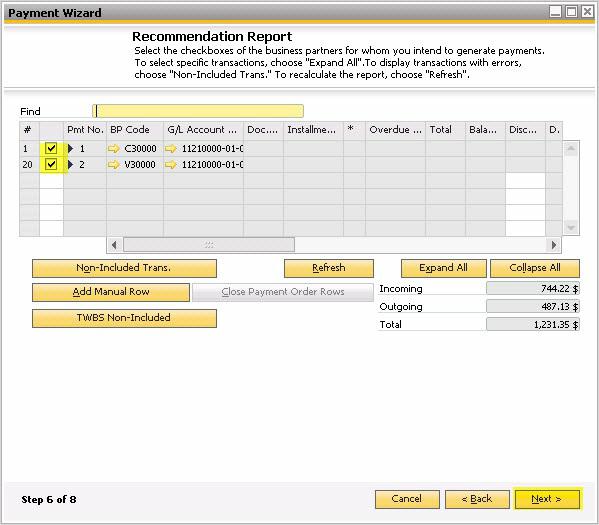This screenshot has height=525, width=599.
Task: Click the horizontal scrollbar thumb
Action: point(209,245)
